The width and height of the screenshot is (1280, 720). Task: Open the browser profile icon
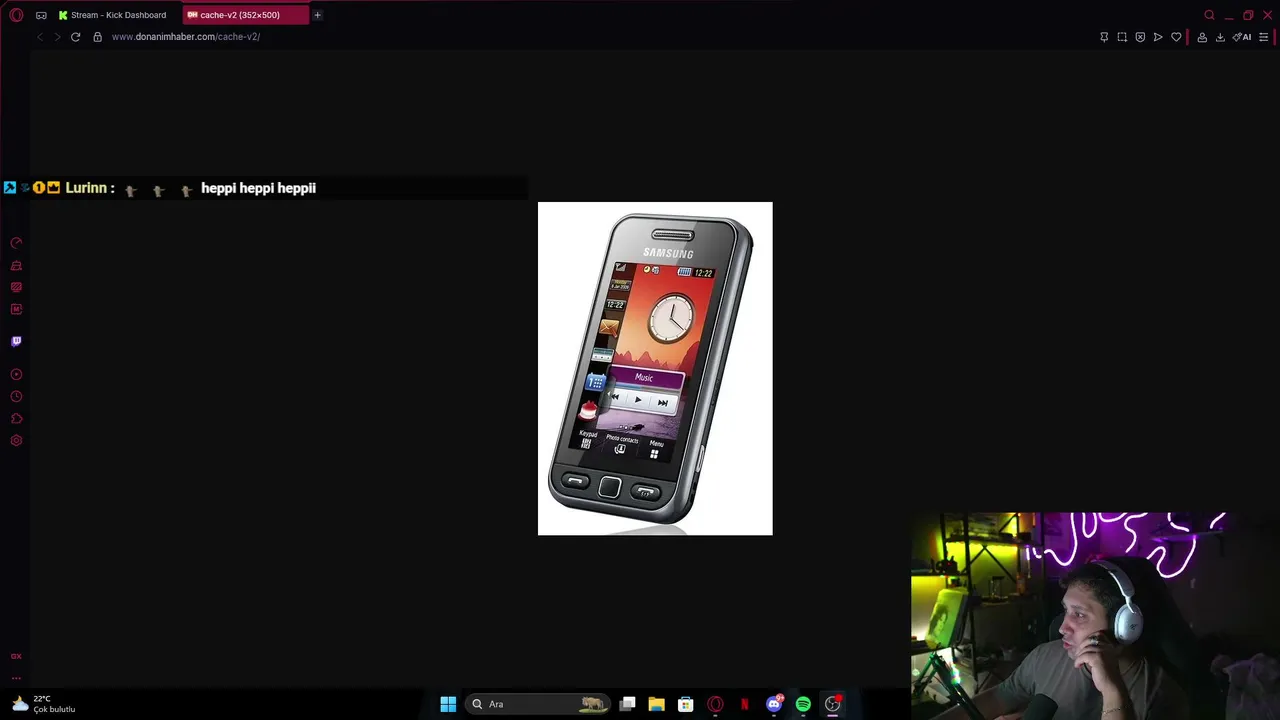coord(1202,37)
